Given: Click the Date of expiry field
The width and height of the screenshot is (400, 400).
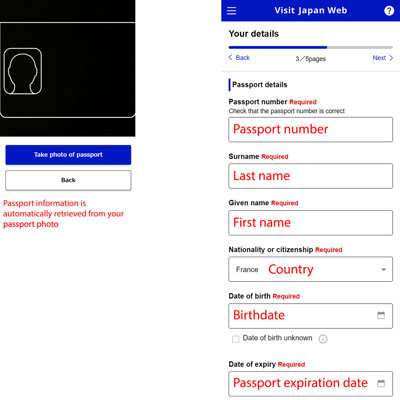Looking at the screenshot, I should [x=310, y=384].
